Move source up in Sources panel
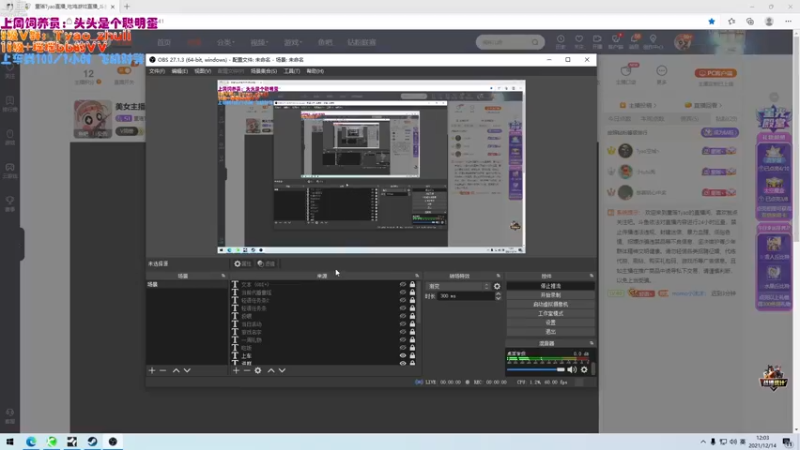 tap(271, 370)
